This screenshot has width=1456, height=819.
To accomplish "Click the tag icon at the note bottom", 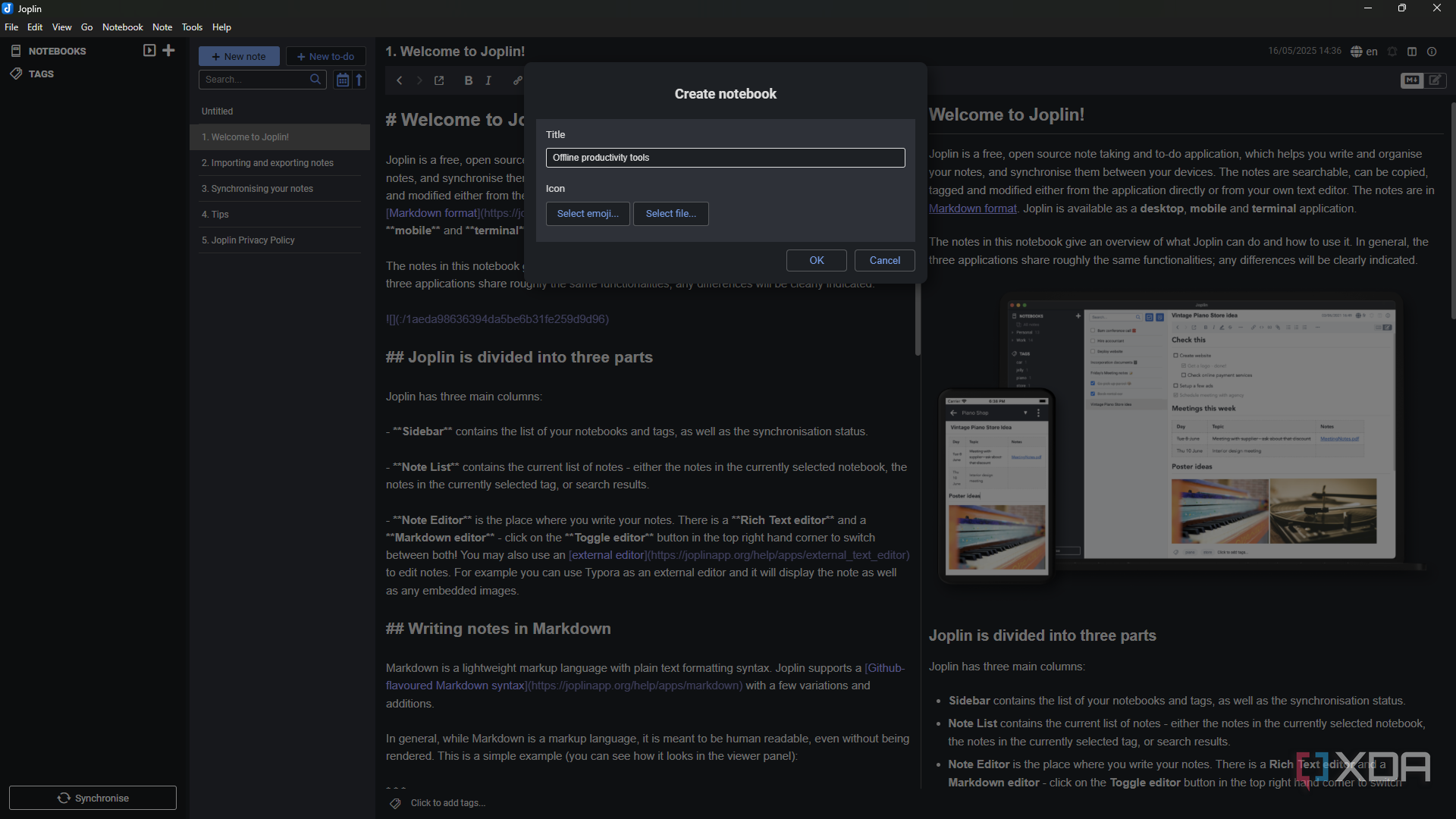I will click(395, 803).
